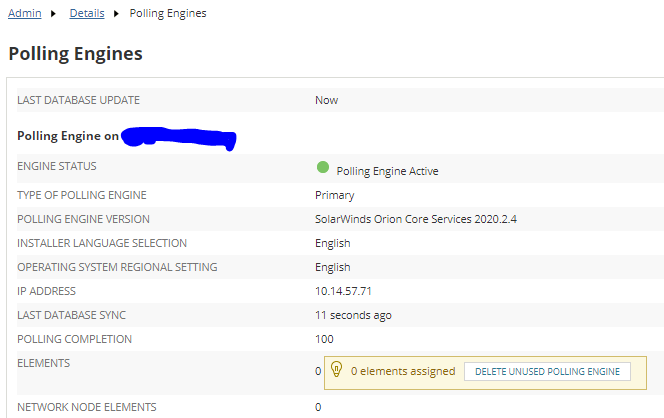Click the Operating System Regional Setting label
The height and width of the screenshot is (418, 664).
click(x=117, y=267)
